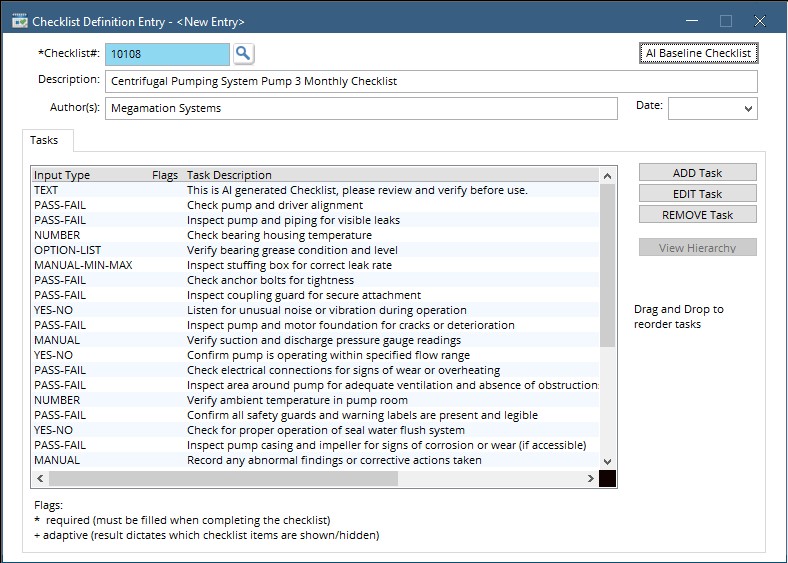The height and width of the screenshot is (563, 788).
Task: Click the vertical scrollbar thumb in task list
Action: [x=607, y=265]
